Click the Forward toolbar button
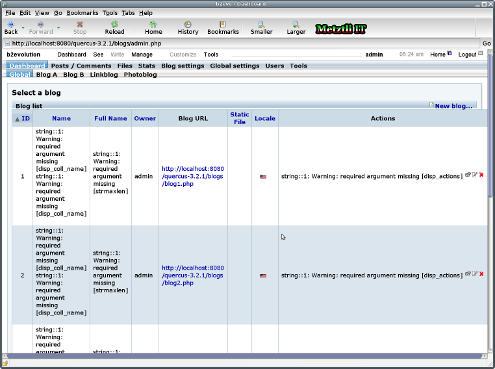This screenshot has height=369, width=495. coord(41,28)
